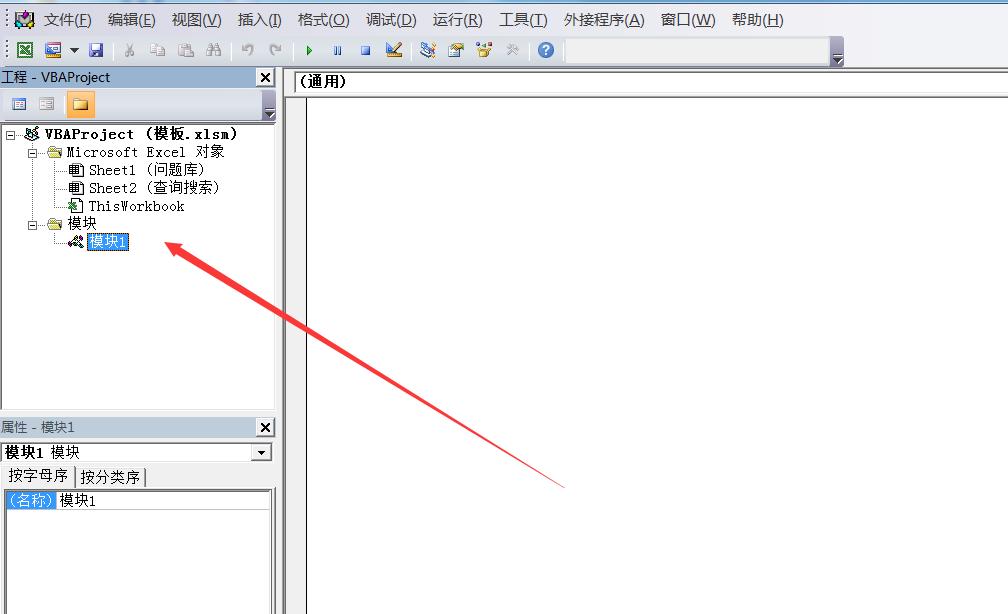Save the workbook with the floppy disk icon
This screenshot has height=614, width=1008.
96,50
